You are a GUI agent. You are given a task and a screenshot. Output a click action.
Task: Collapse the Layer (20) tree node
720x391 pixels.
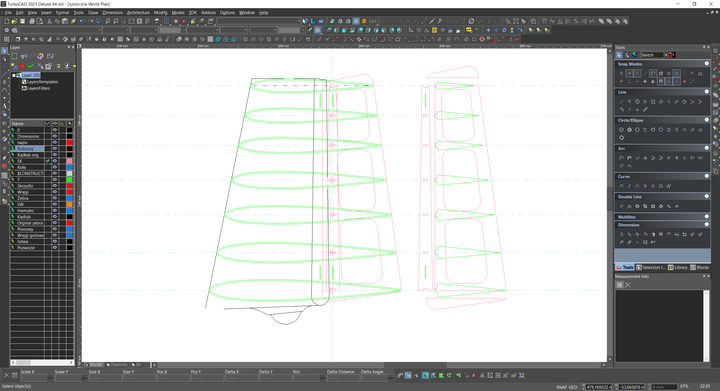14,75
